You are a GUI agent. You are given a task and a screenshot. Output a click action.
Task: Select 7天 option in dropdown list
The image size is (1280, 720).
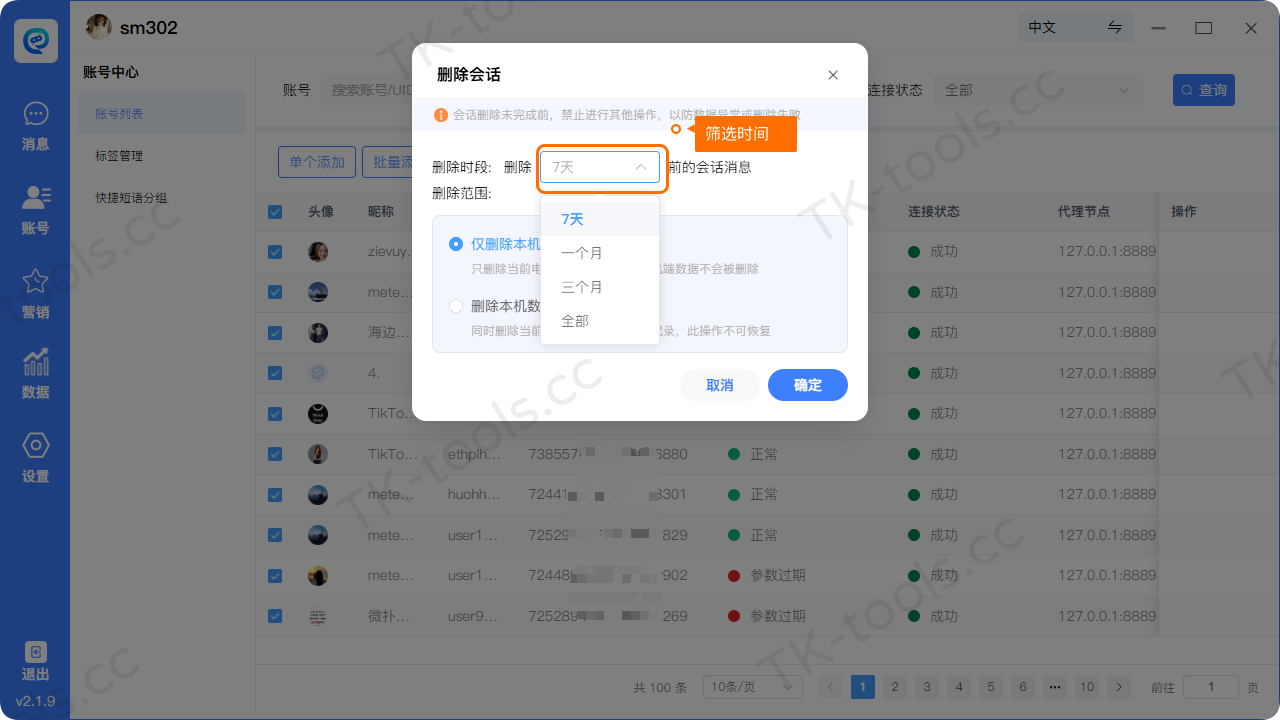coord(600,219)
